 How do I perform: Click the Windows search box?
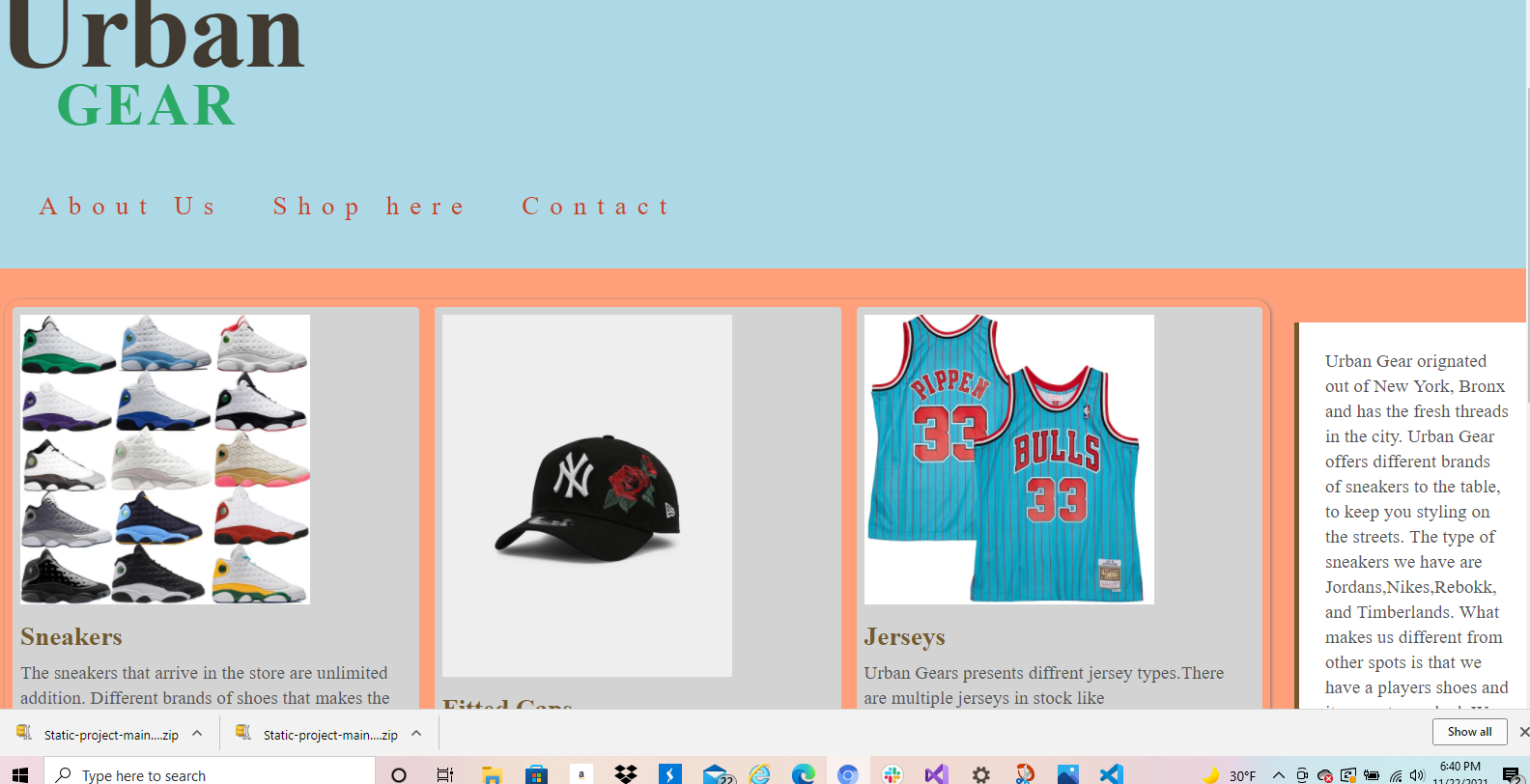pyautogui.click(x=211, y=774)
